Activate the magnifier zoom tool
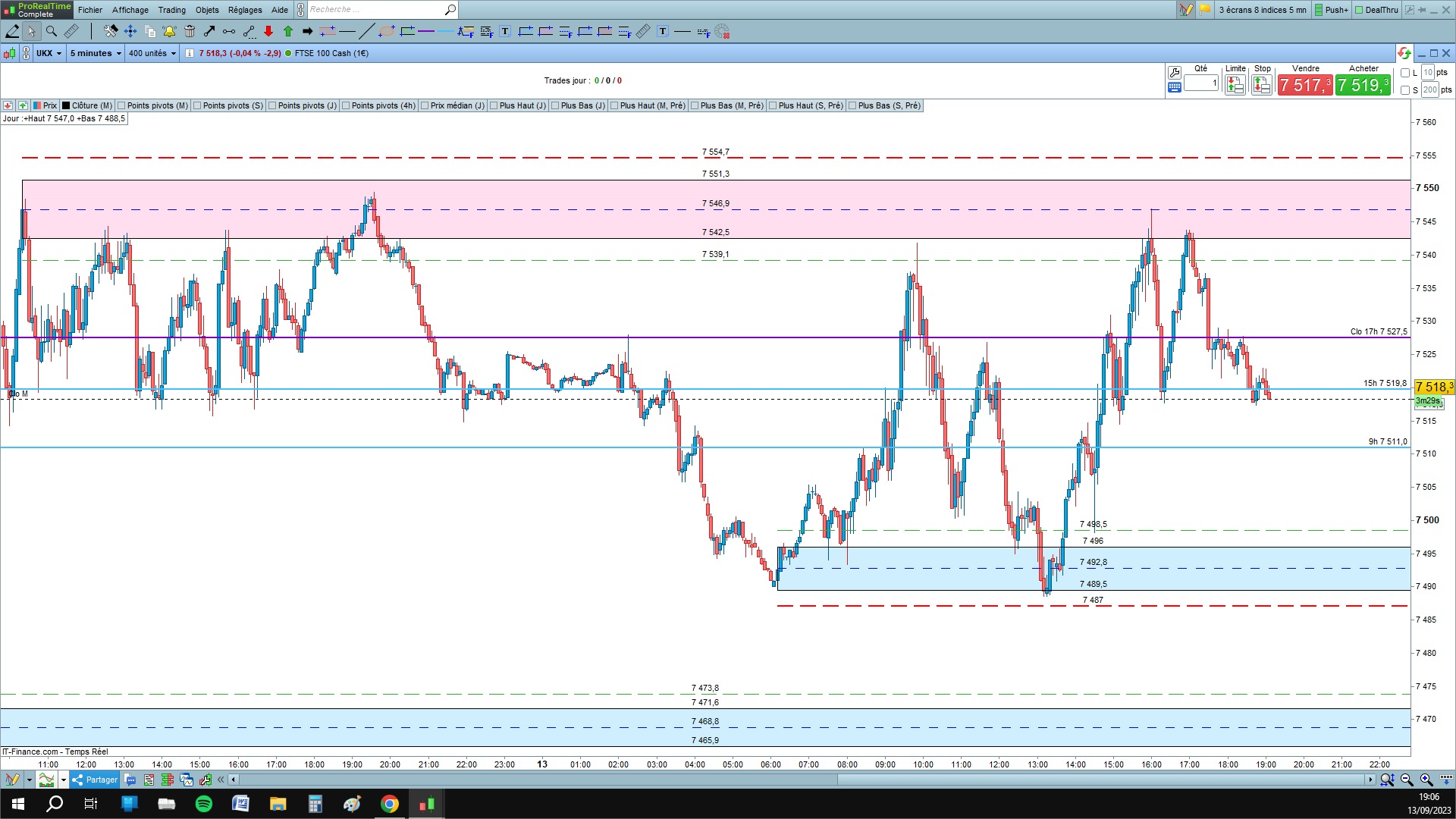The height and width of the screenshot is (819, 1456). 51,31
